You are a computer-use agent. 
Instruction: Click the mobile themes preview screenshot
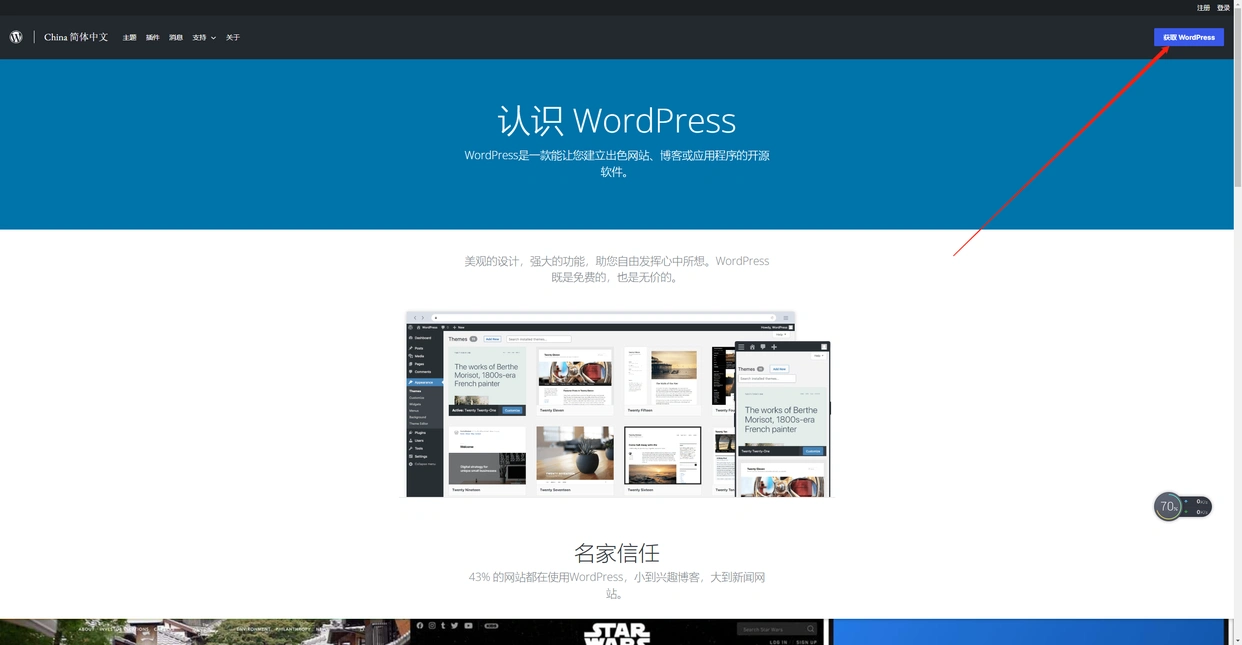782,420
